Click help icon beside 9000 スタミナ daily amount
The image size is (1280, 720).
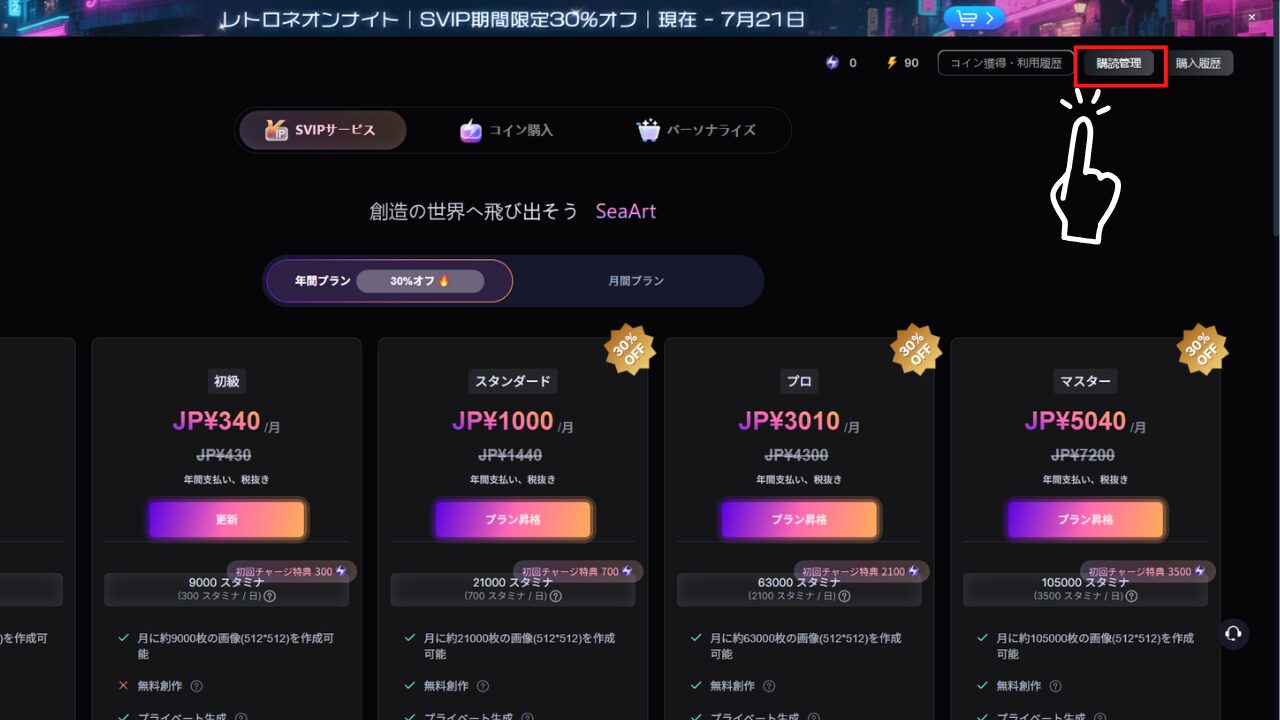[x=270, y=596]
